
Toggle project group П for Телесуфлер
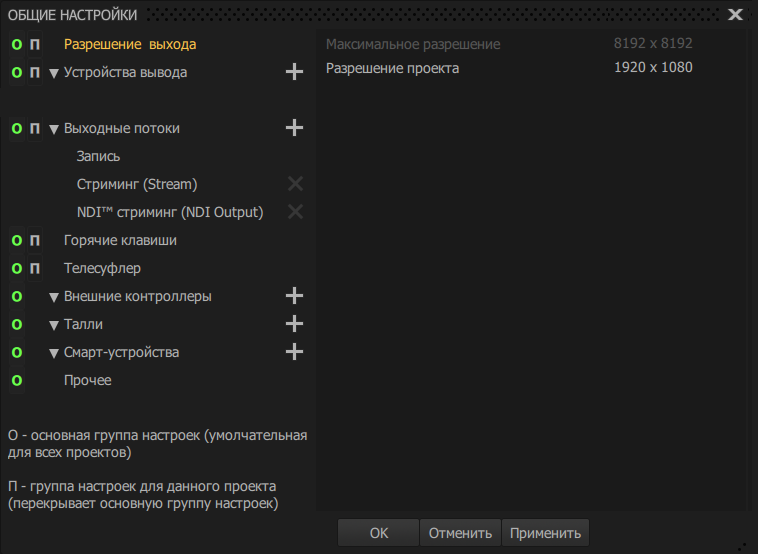pos(35,269)
